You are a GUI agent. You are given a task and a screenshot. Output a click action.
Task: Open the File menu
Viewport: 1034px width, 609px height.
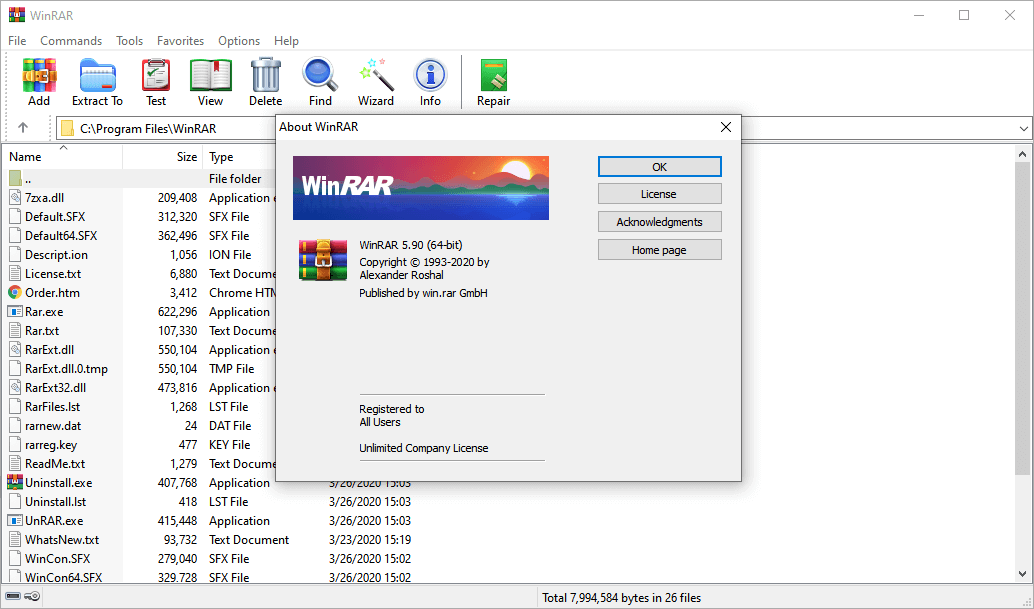click(x=17, y=41)
